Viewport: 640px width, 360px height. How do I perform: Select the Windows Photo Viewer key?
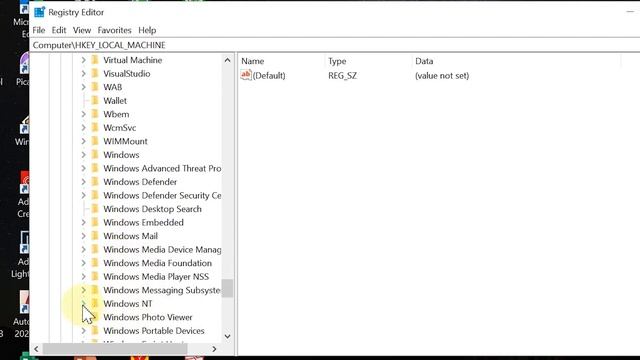click(x=147, y=317)
